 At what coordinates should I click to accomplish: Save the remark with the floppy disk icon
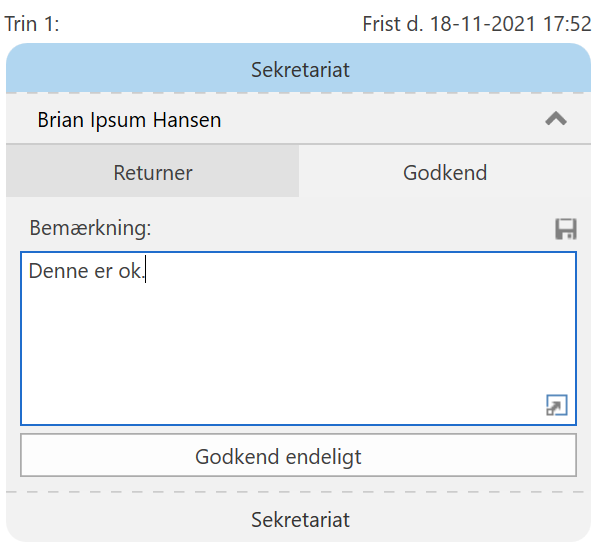coord(566,229)
